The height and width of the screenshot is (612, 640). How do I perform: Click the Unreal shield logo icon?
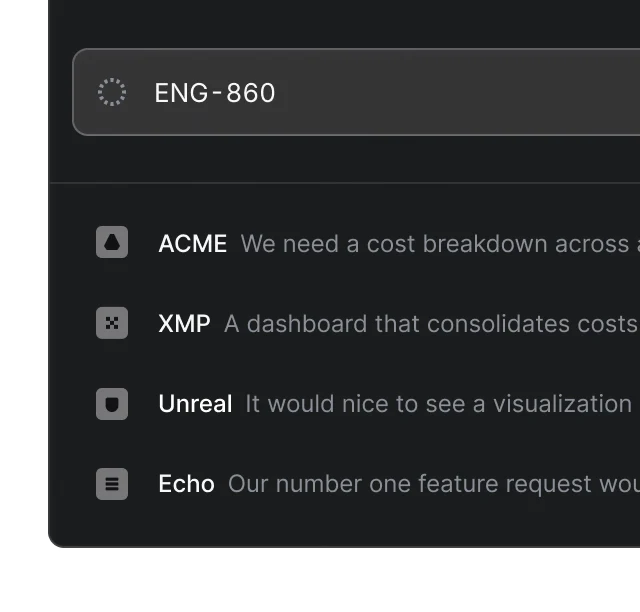tap(112, 403)
